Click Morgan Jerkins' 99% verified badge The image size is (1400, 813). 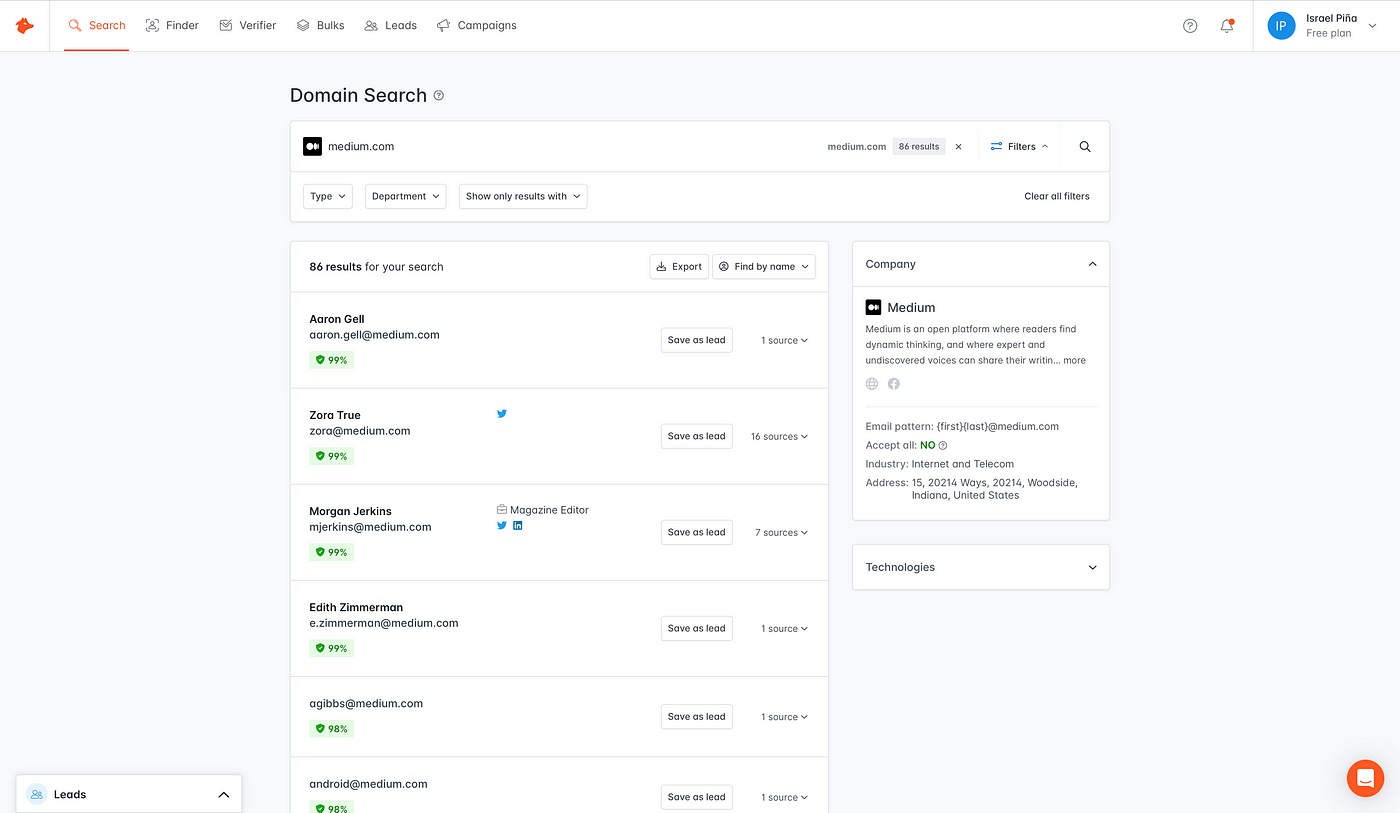coord(331,552)
